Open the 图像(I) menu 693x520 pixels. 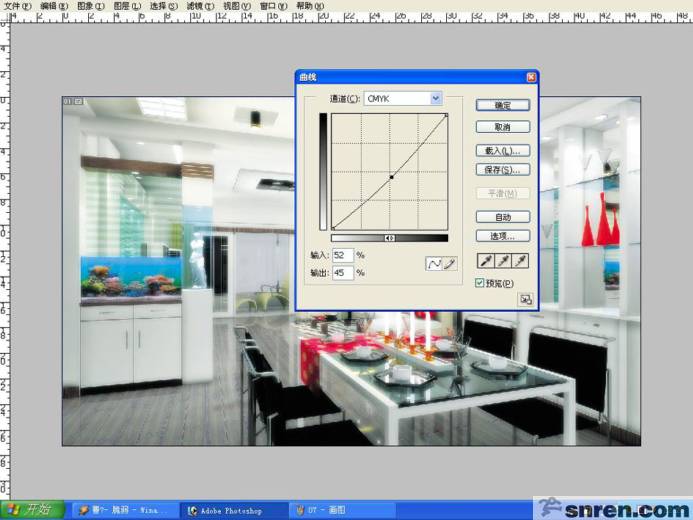pyautogui.click(x=91, y=6)
